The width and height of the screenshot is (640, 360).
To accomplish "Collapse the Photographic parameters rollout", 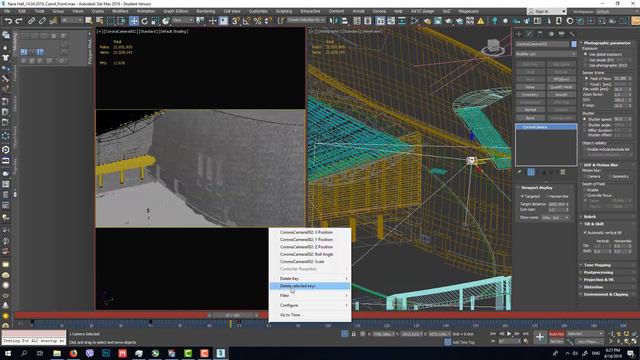I will click(x=607, y=43).
